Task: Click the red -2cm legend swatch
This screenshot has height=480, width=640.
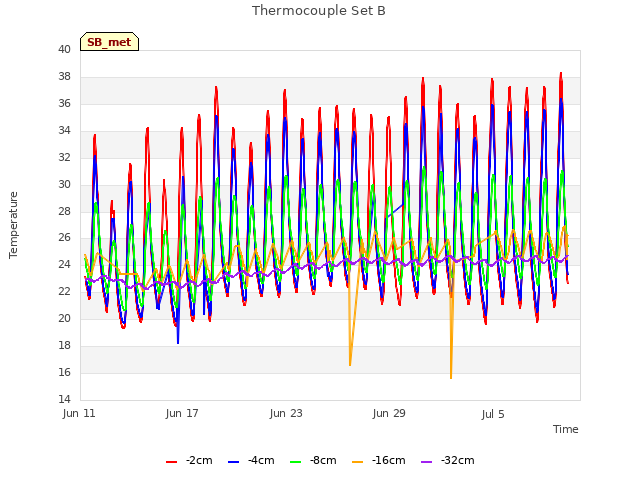Action: 171,462
